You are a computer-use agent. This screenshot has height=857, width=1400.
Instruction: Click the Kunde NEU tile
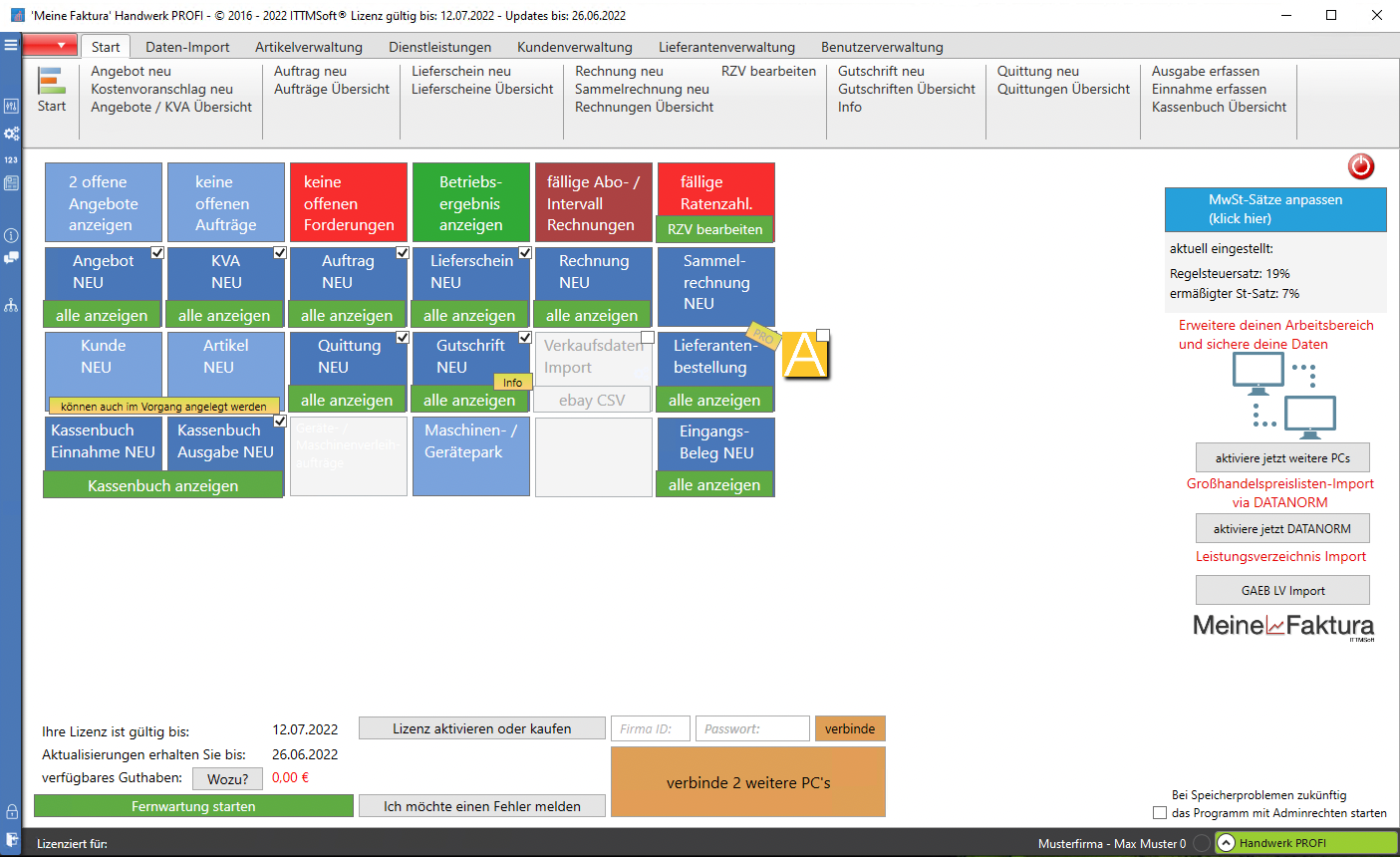pos(104,364)
